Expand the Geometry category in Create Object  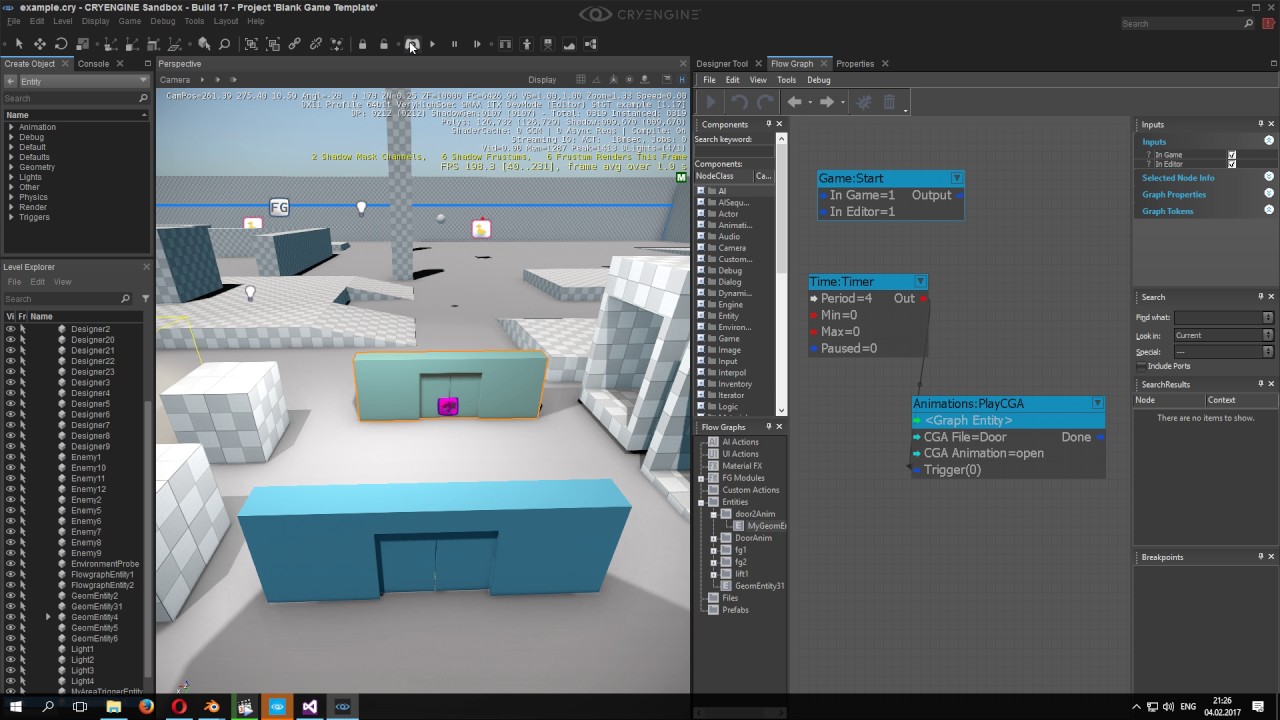(x=12, y=167)
